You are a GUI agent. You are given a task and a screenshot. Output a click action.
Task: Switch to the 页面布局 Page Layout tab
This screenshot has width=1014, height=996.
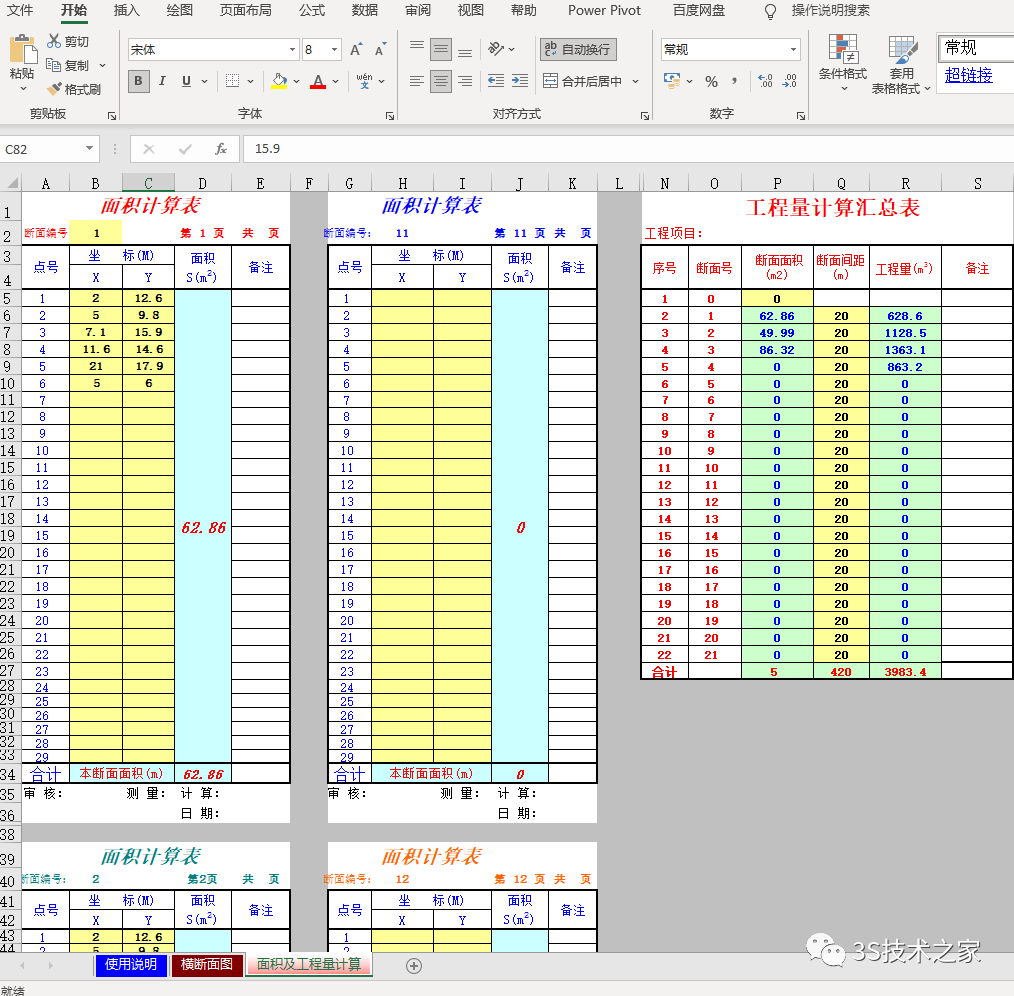click(246, 10)
